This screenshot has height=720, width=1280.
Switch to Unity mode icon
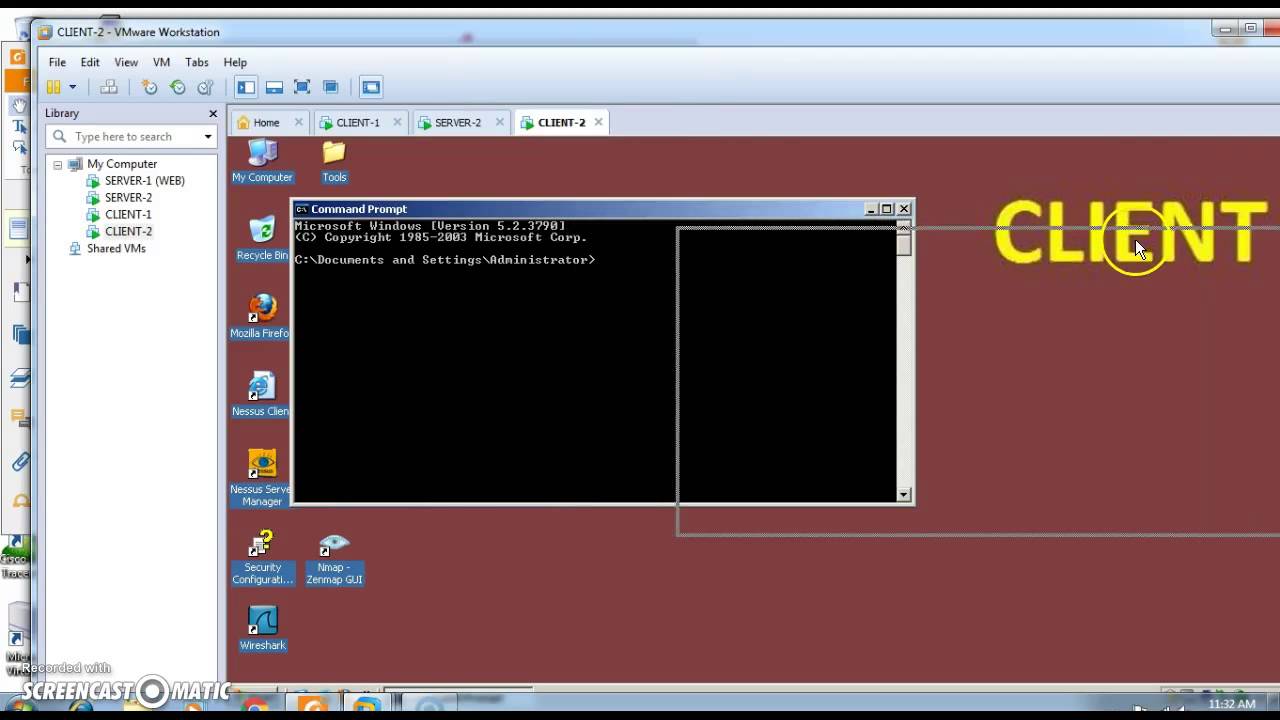[x=331, y=87]
